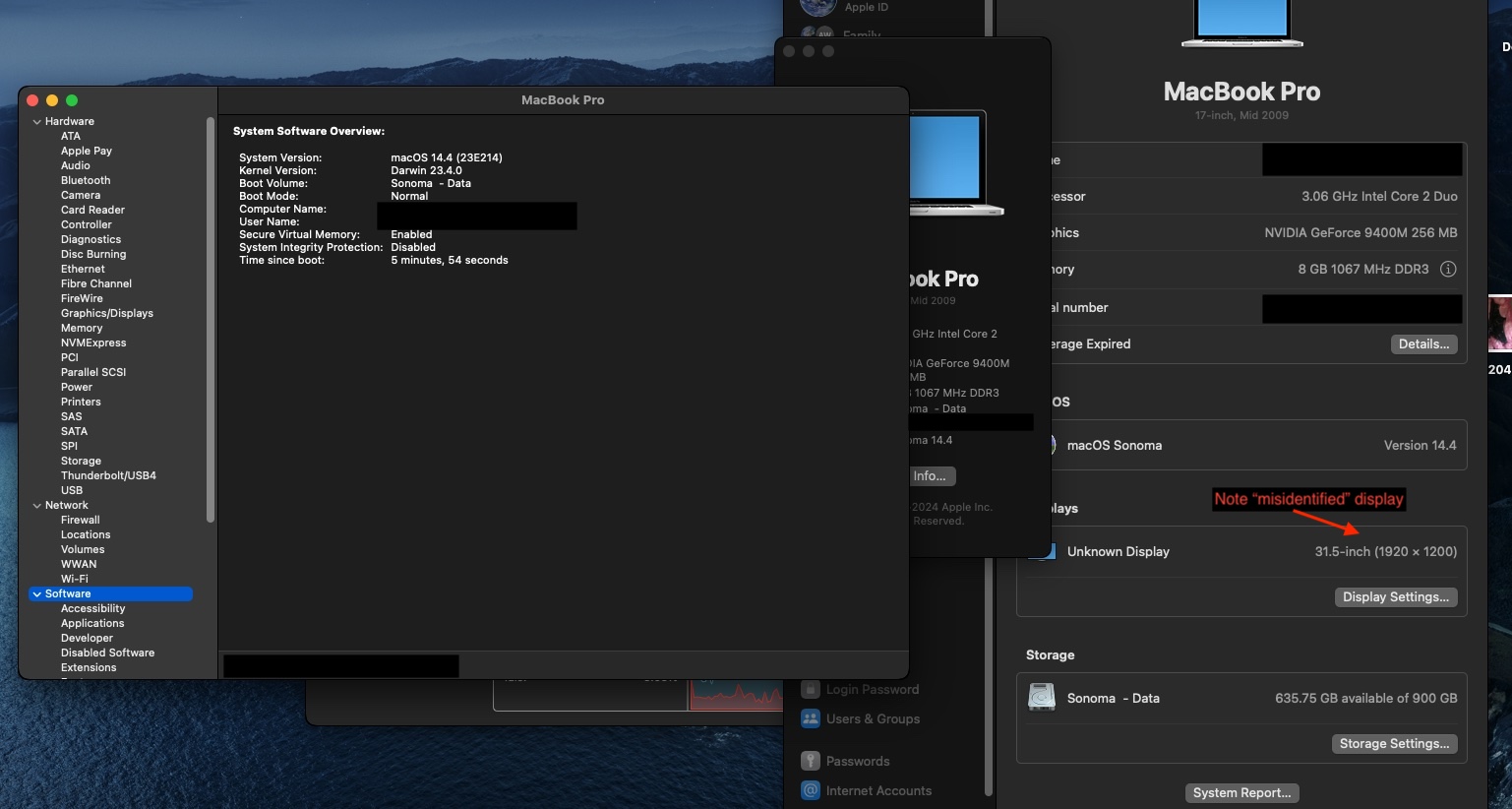Select Accessibility under Software
Image resolution: width=1512 pixels, height=809 pixels.
(93, 609)
